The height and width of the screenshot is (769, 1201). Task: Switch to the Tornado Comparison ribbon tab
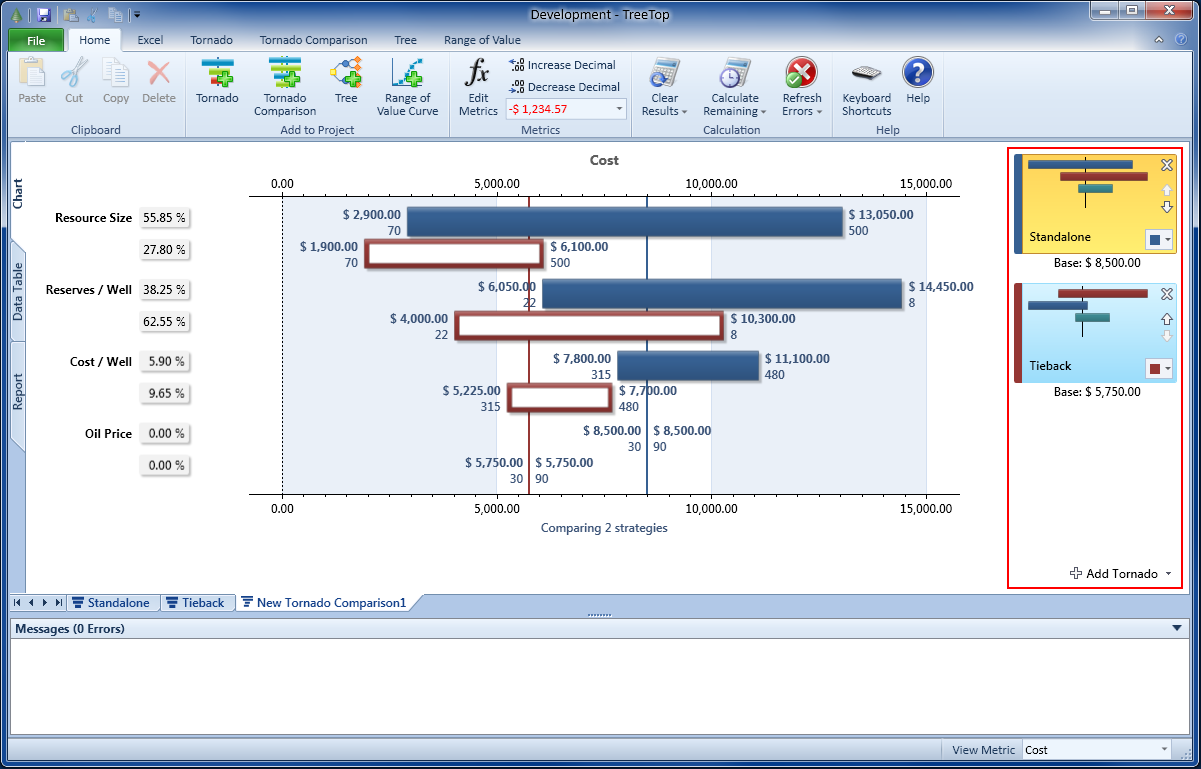coord(313,40)
